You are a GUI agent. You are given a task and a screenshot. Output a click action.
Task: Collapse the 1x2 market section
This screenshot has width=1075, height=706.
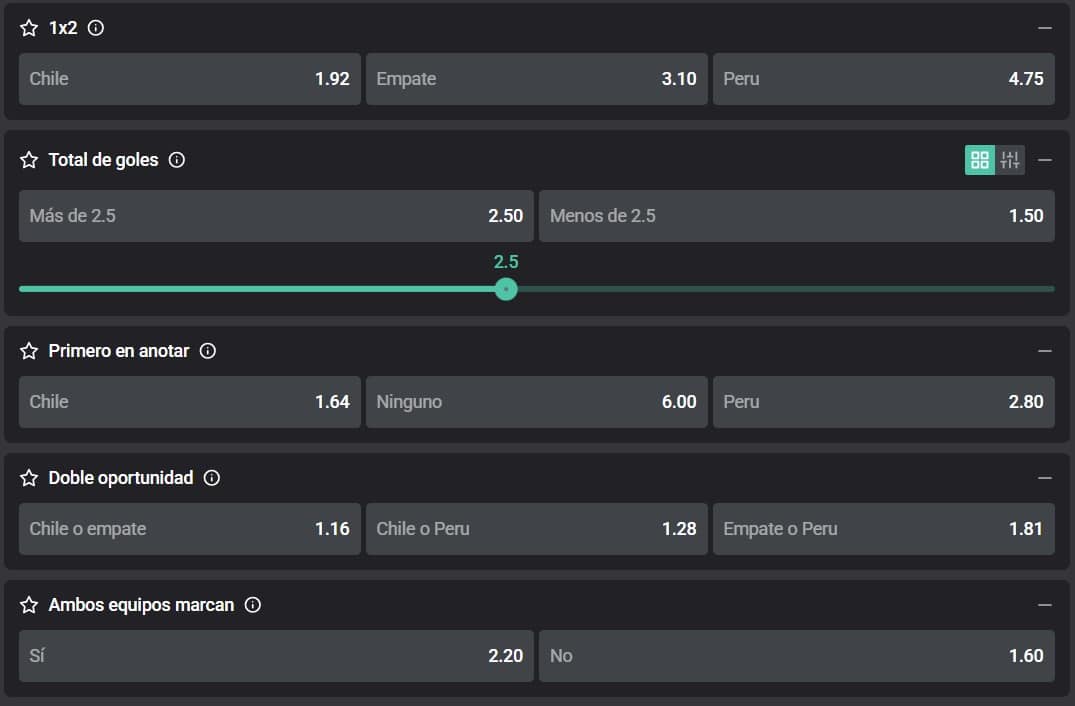click(x=1045, y=28)
